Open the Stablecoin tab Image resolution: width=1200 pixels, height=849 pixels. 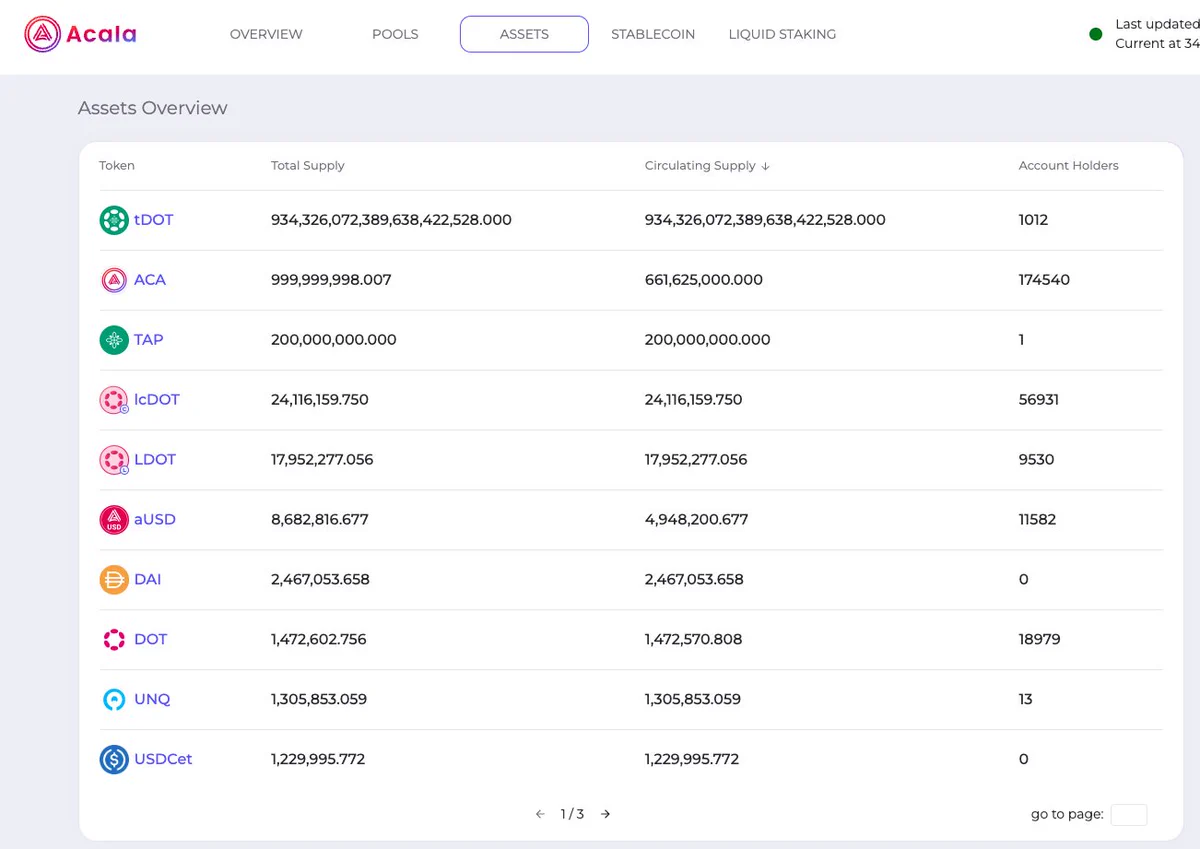(x=653, y=34)
